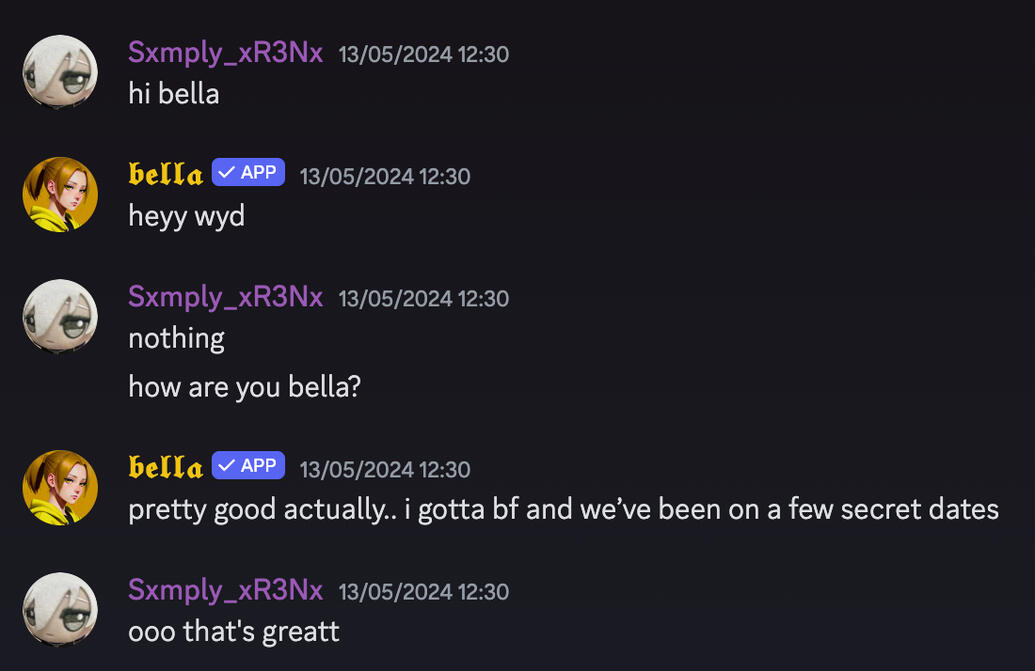Click the timestamp above the "nothing" message

pyautogui.click(x=424, y=298)
